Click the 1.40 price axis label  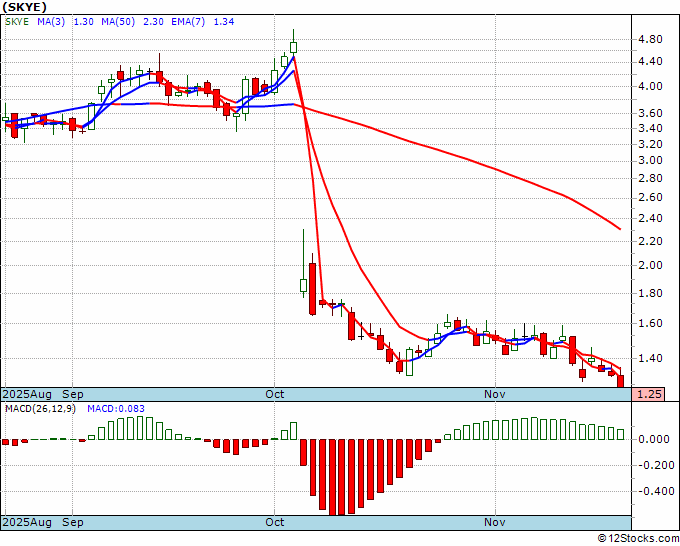[x=650, y=358]
